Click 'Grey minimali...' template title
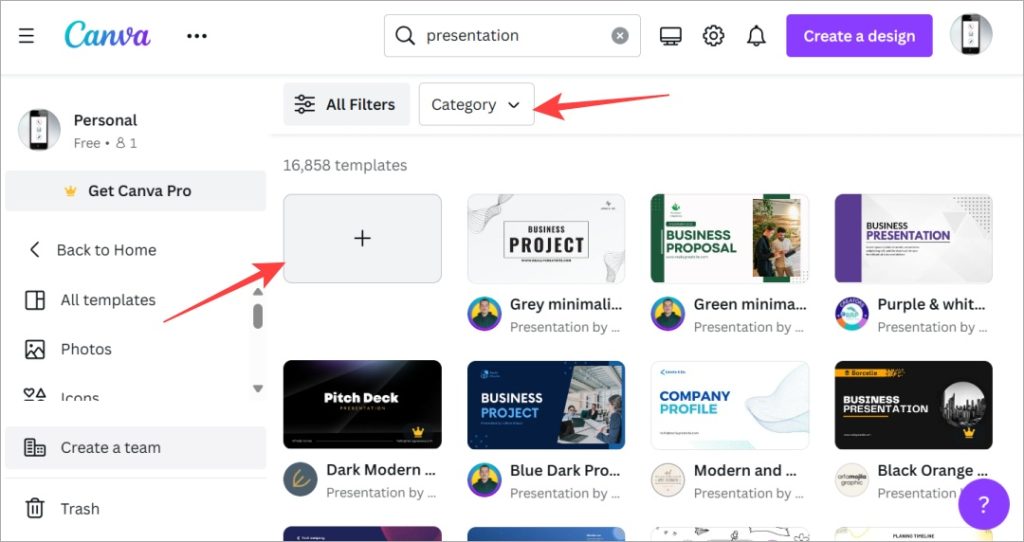Image resolution: width=1024 pixels, height=542 pixels. (x=566, y=304)
